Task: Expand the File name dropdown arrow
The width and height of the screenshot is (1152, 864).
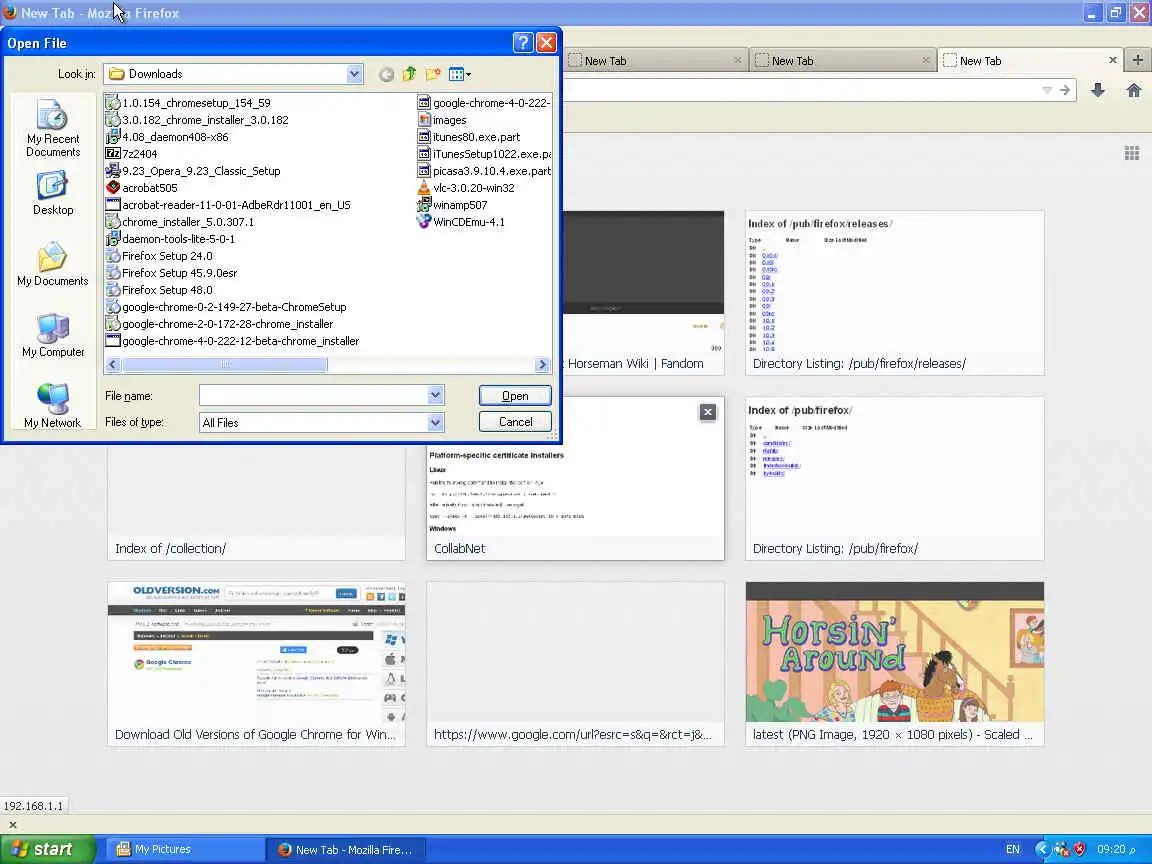Action: tap(435, 395)
